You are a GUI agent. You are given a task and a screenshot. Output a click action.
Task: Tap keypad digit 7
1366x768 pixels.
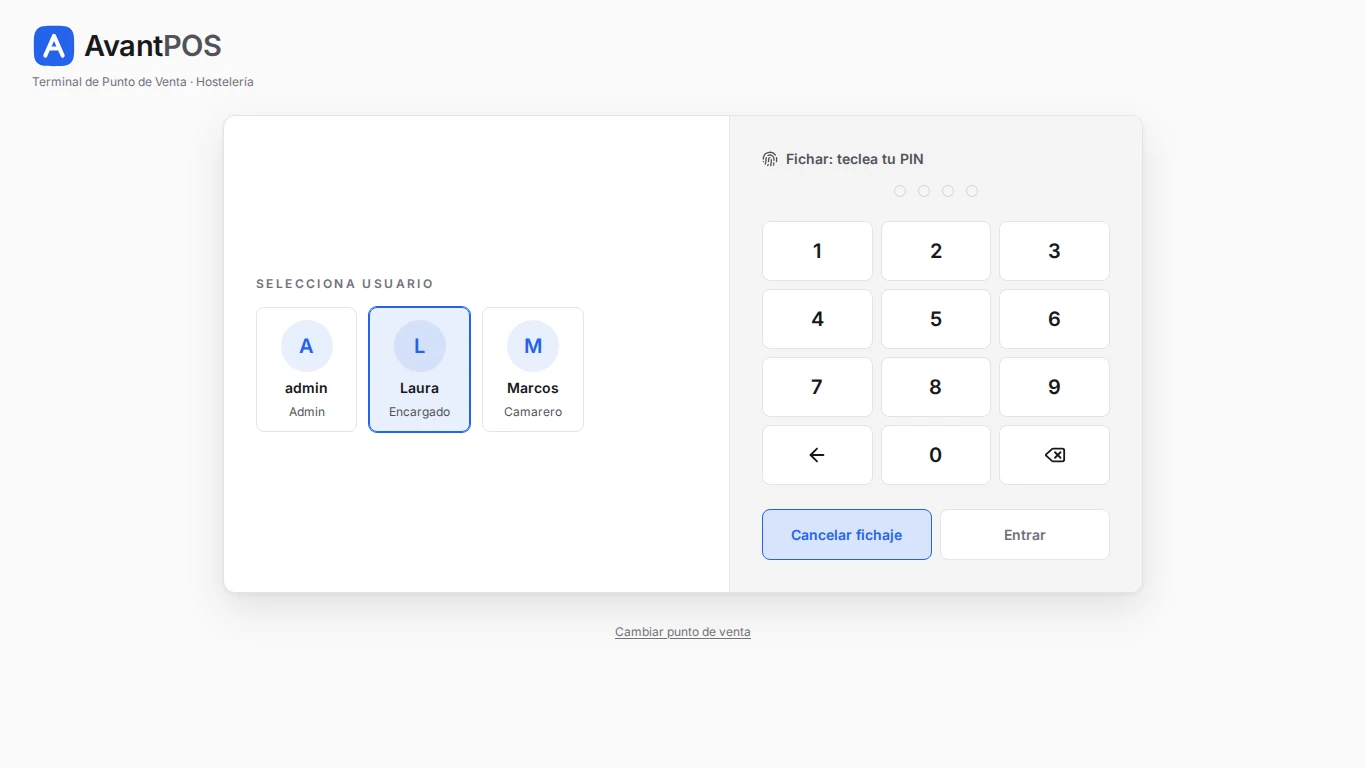[x=817, y=387]
